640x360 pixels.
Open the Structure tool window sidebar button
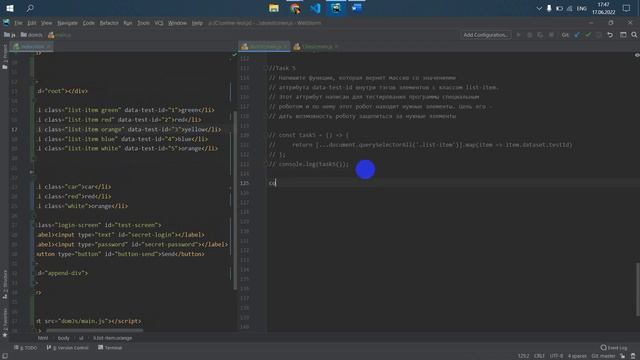(x=5, y=284)
